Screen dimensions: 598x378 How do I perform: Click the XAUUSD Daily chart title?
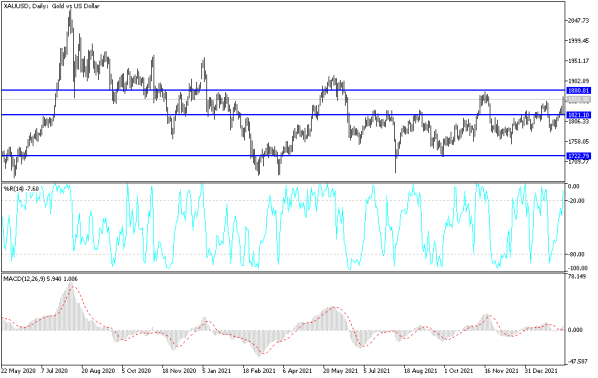click(51, 6)
